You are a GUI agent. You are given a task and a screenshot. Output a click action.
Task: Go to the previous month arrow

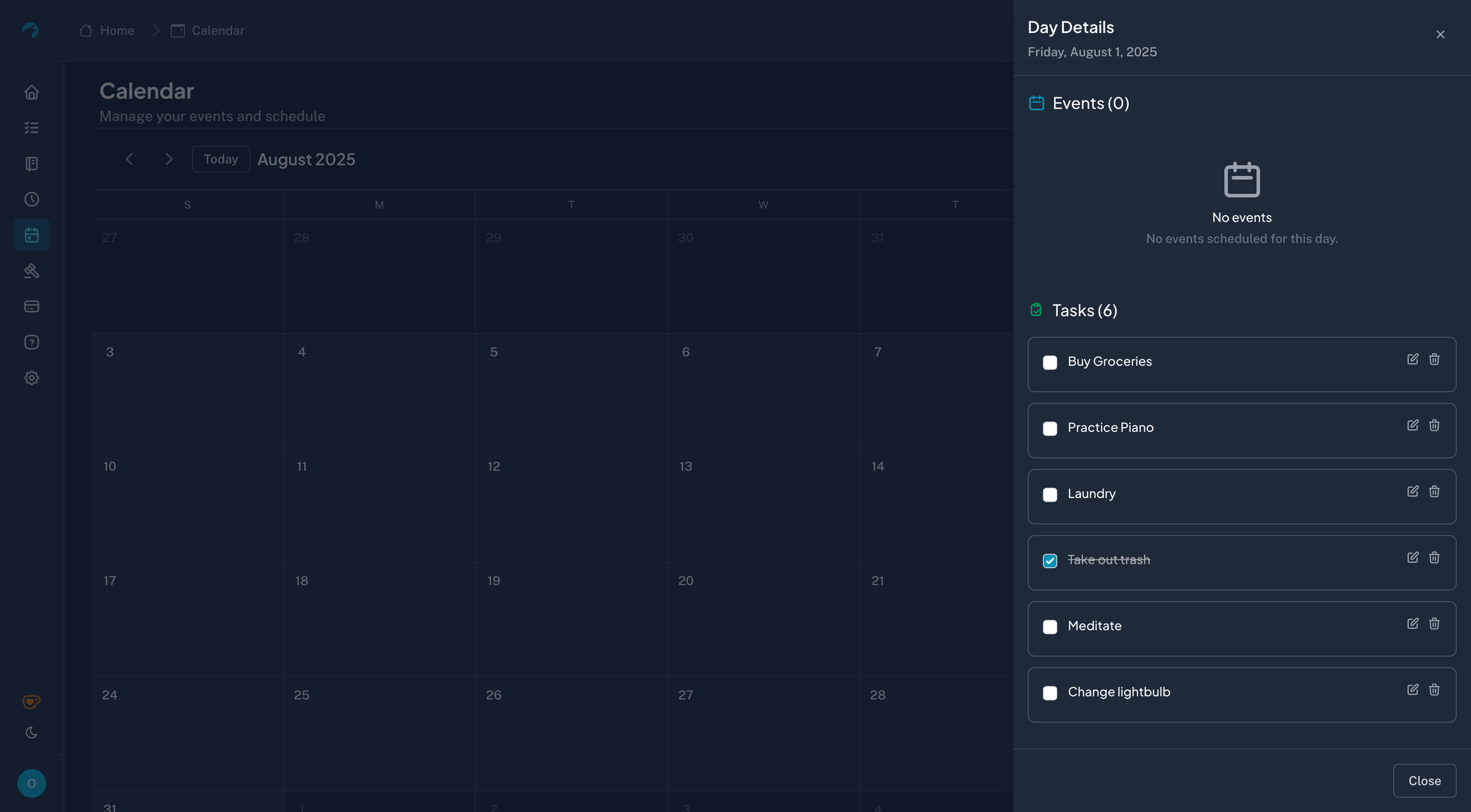(x=130, y=159)
